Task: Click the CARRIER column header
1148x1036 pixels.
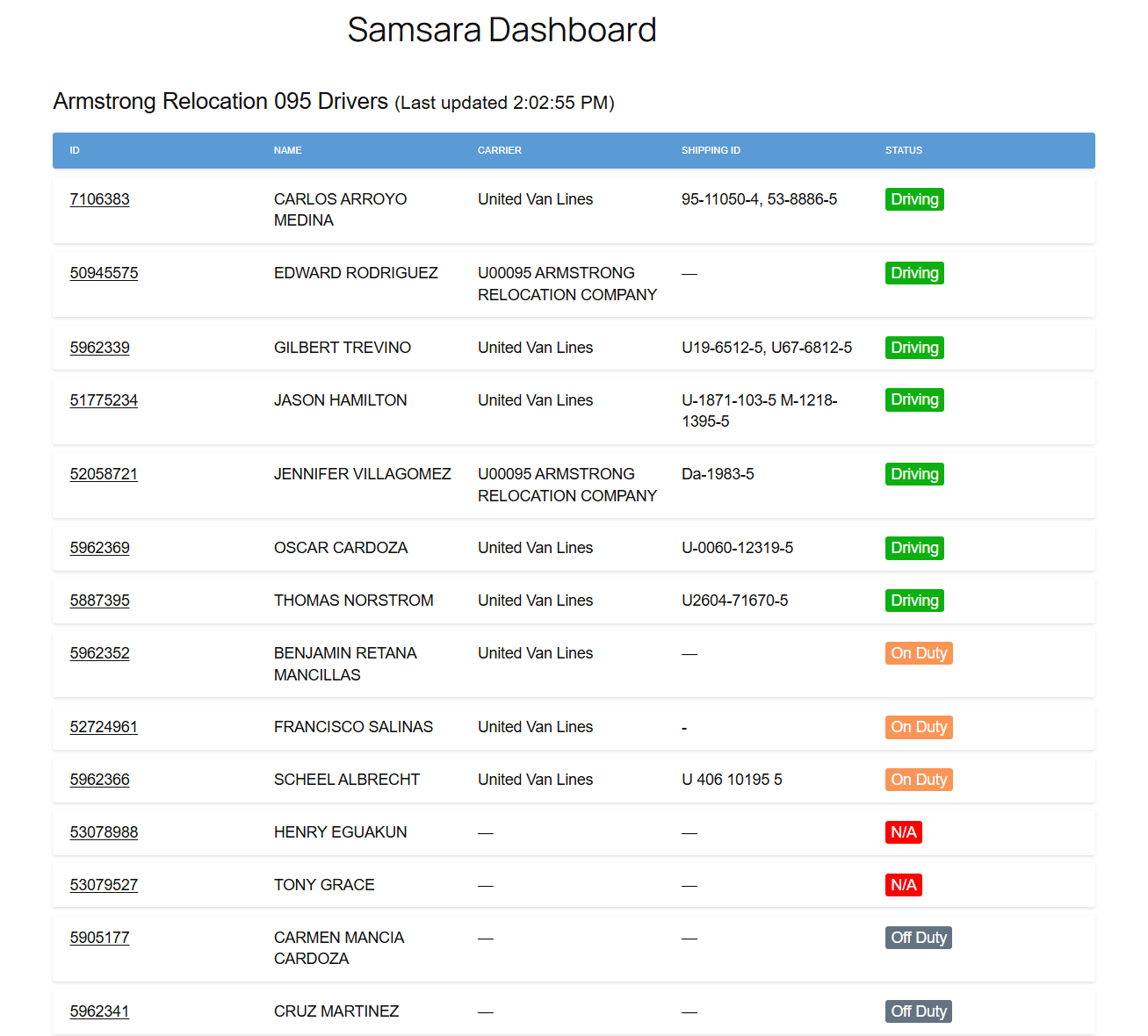Action: tap(500, 150)
